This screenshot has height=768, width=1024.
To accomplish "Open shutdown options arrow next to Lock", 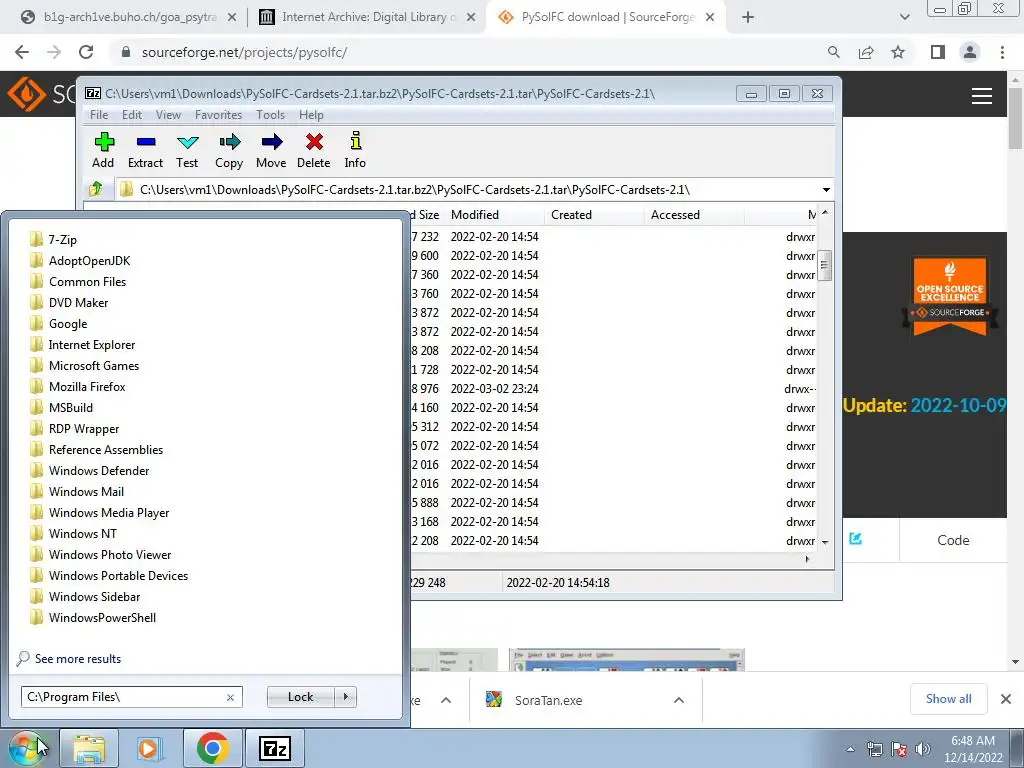I will point(345,697).
